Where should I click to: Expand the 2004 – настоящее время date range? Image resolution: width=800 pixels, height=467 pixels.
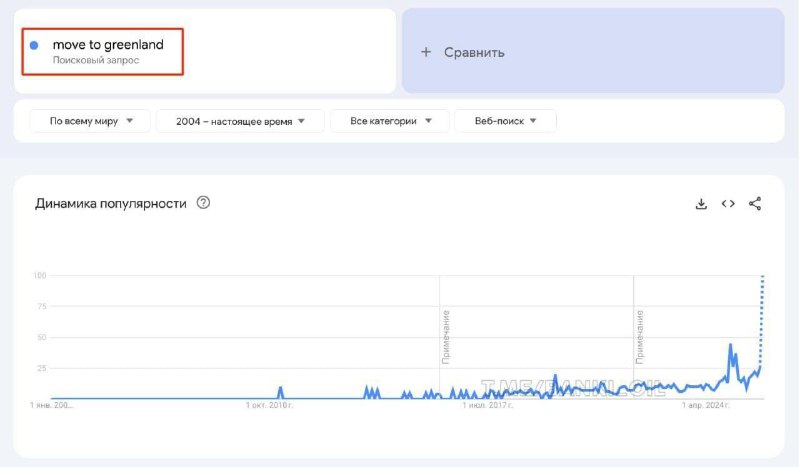tap(240, 121)
